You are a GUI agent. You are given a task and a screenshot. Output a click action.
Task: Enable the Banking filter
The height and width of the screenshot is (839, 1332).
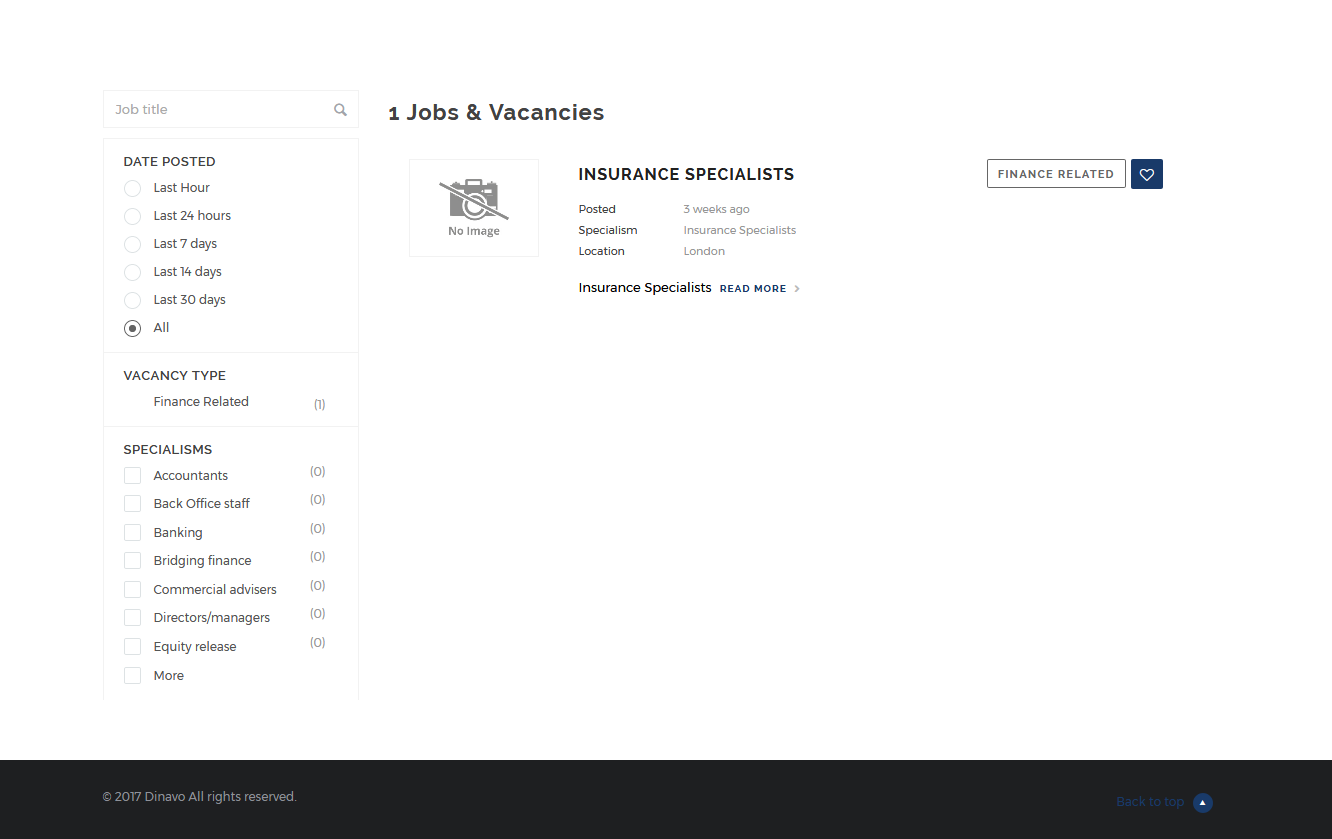point(132,532)
